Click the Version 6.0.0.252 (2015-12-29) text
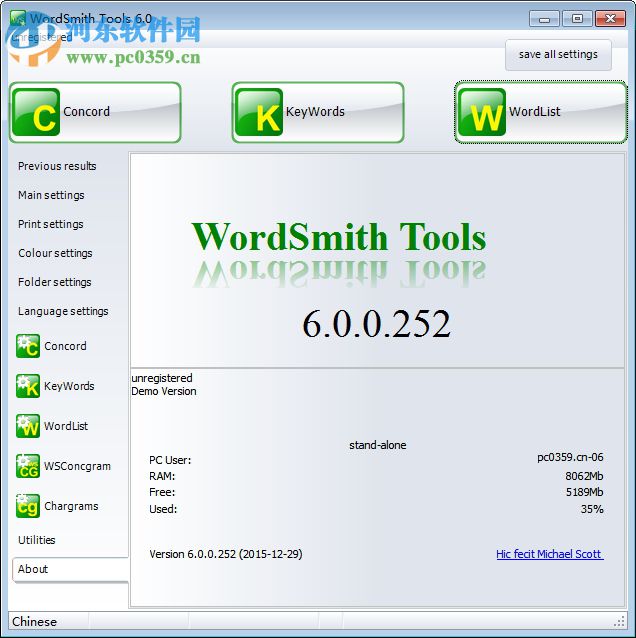 click(226, 554)
